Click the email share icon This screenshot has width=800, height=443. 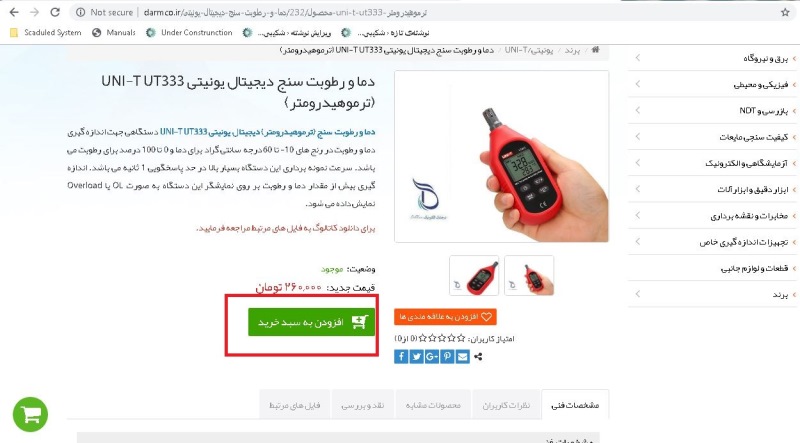[x=462, y=356]
